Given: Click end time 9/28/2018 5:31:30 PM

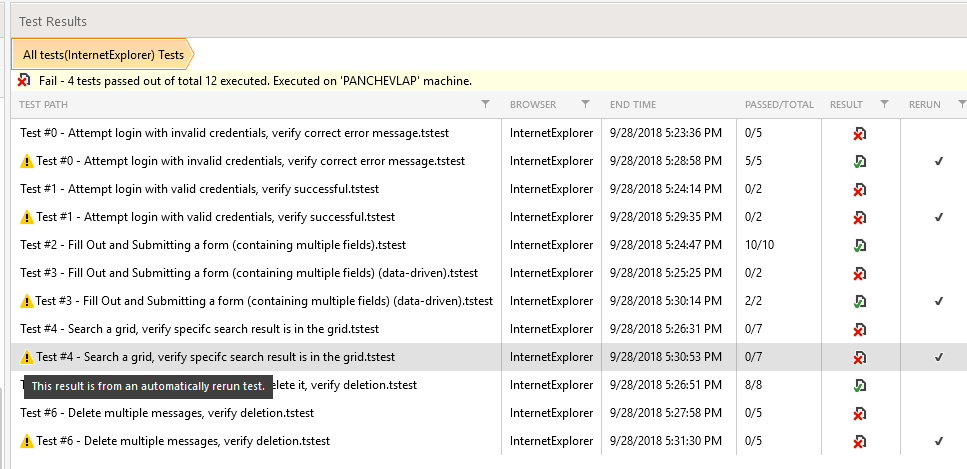Looking at the screenshot, I should click(665, 441).
